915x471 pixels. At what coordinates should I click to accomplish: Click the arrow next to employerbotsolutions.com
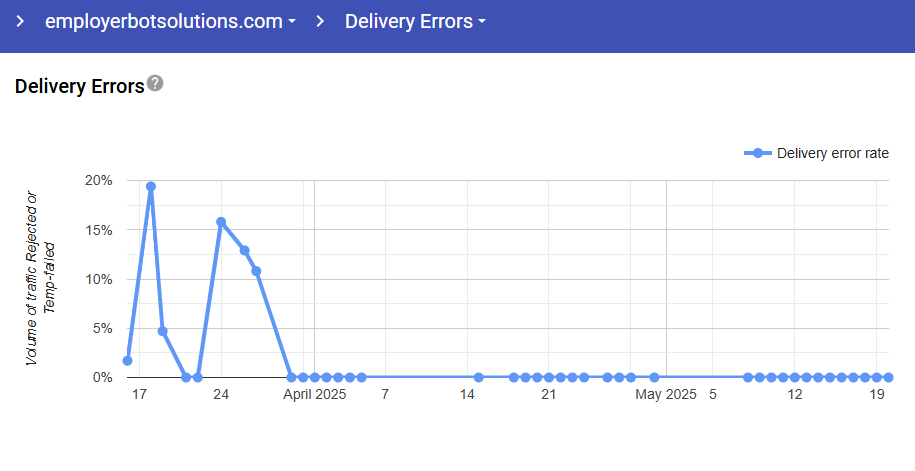pyautogui.click(x=291, y=22)
